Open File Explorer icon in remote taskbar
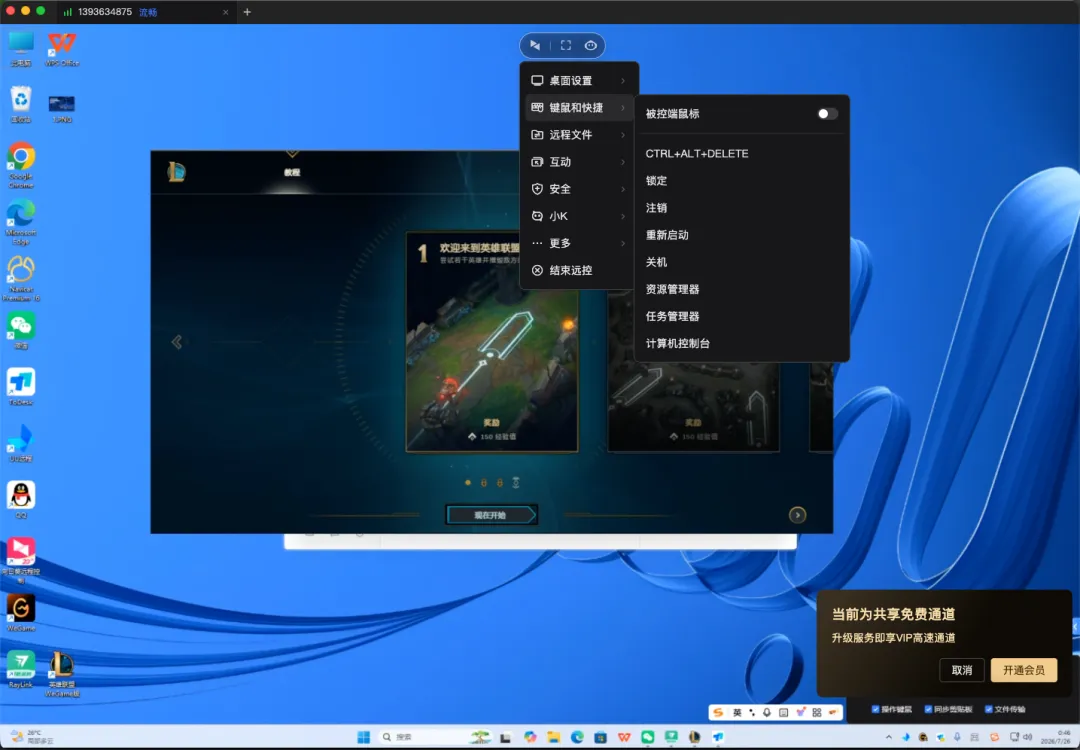The height and width of the screenshot is (750, 1080). click(553, 737)
